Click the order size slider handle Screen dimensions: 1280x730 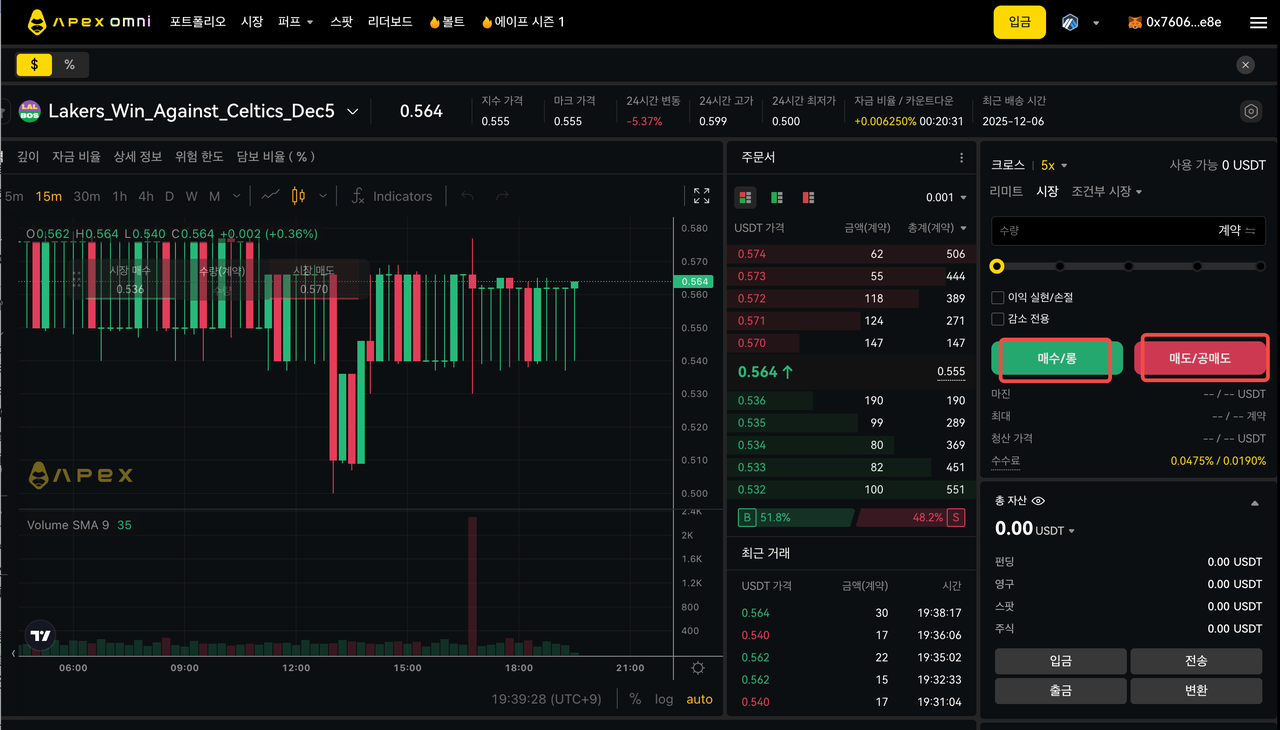(997, 266)
